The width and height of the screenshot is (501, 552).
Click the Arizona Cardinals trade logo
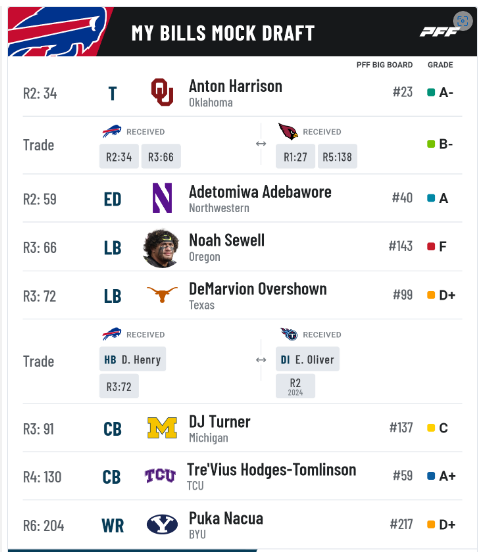288,131
